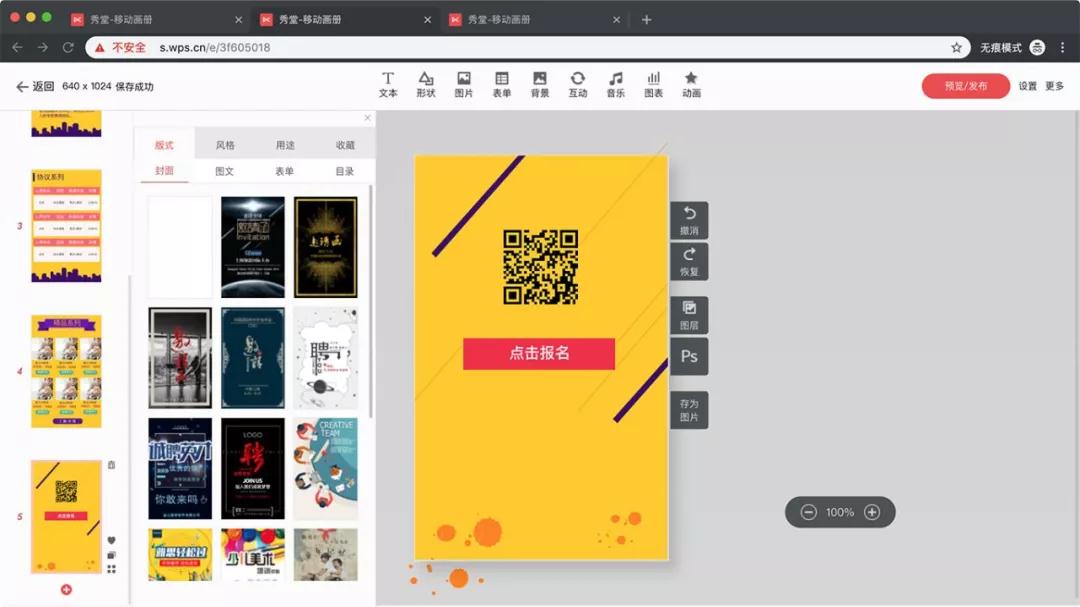Choose the Invitation space template
The width and height of the screenshot is (1080, 607).
pyautogui.click(x=253, y=247)
